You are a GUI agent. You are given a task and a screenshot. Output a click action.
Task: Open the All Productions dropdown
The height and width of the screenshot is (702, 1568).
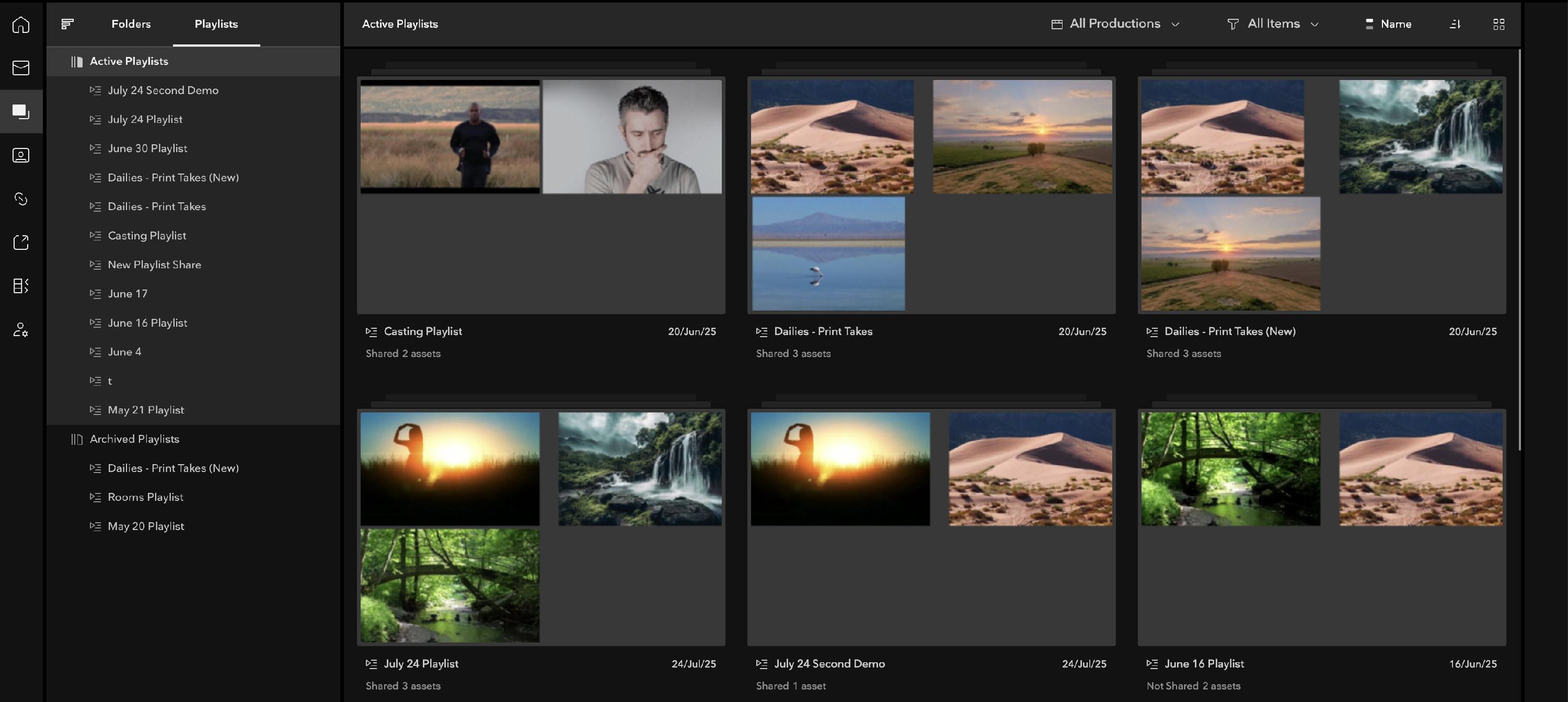(x=1115, y=24)
